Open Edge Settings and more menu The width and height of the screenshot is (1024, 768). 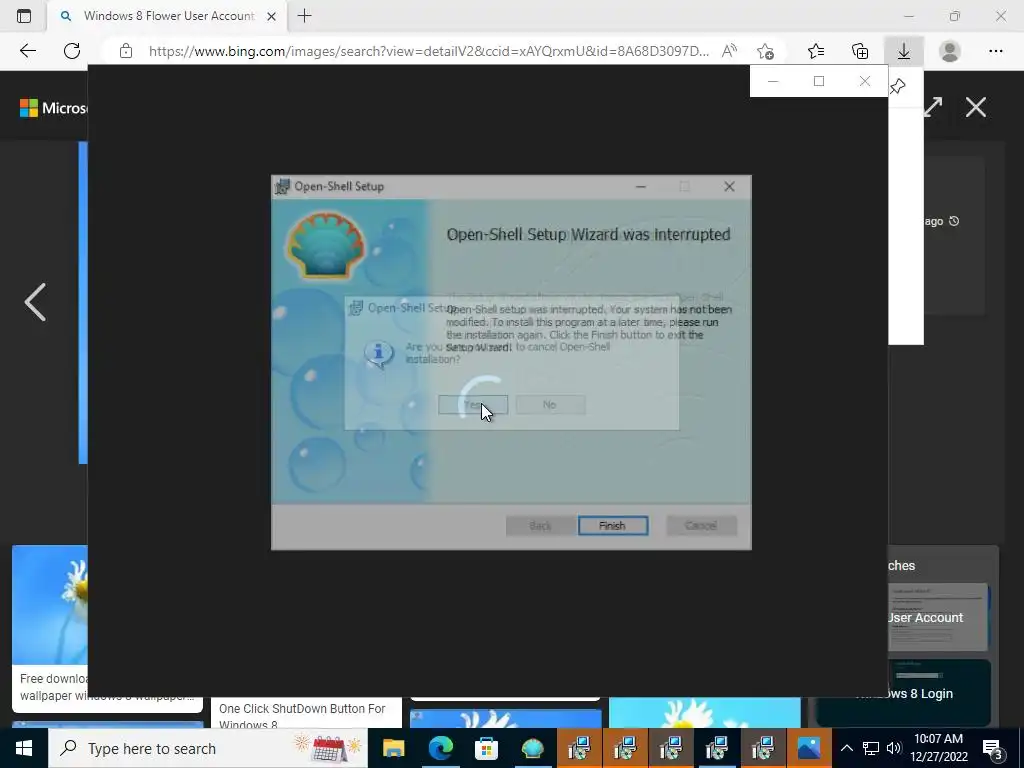(995, 51)
